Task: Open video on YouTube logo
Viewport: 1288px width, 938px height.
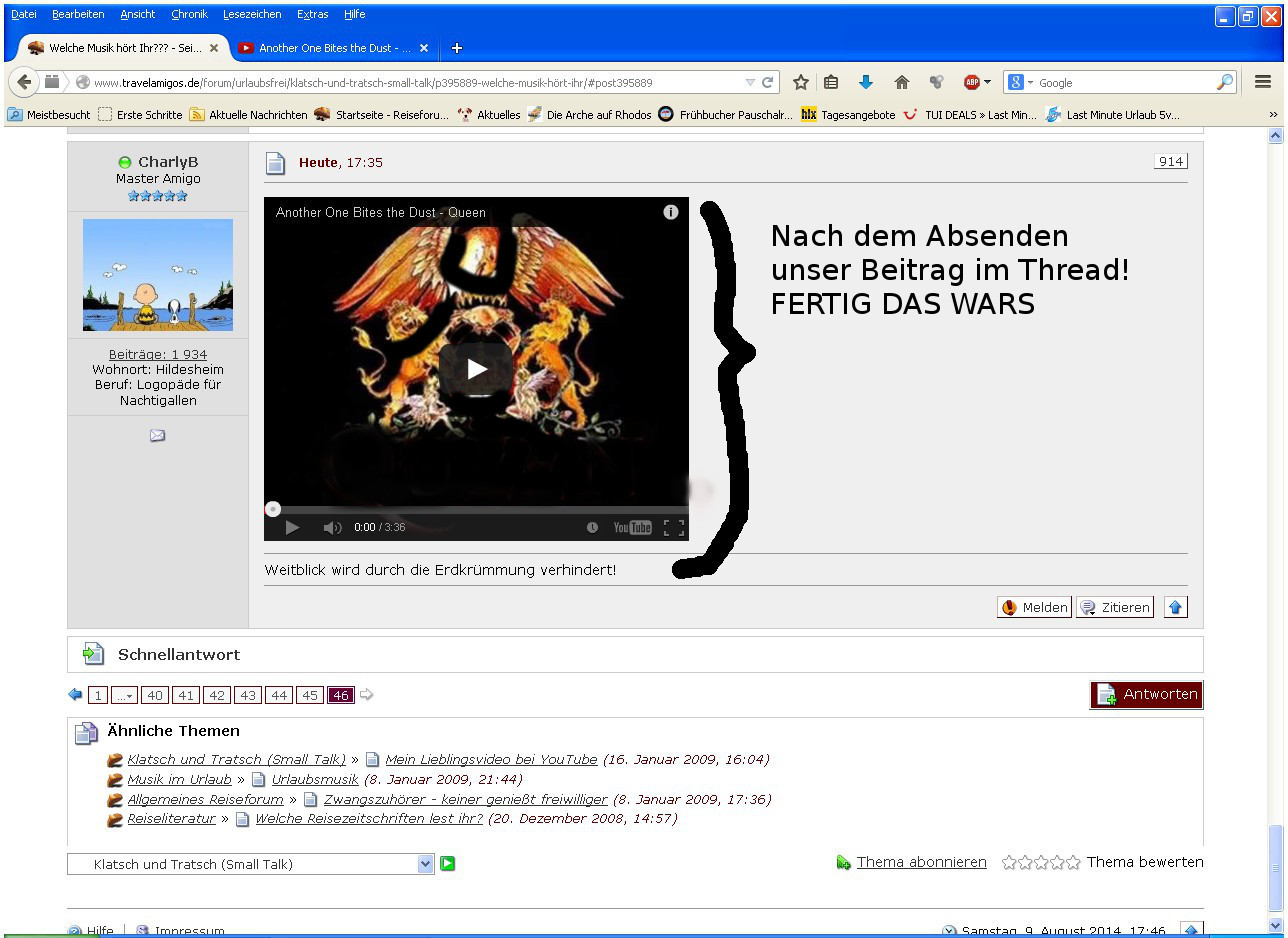Action: click(x=632, y=527)
